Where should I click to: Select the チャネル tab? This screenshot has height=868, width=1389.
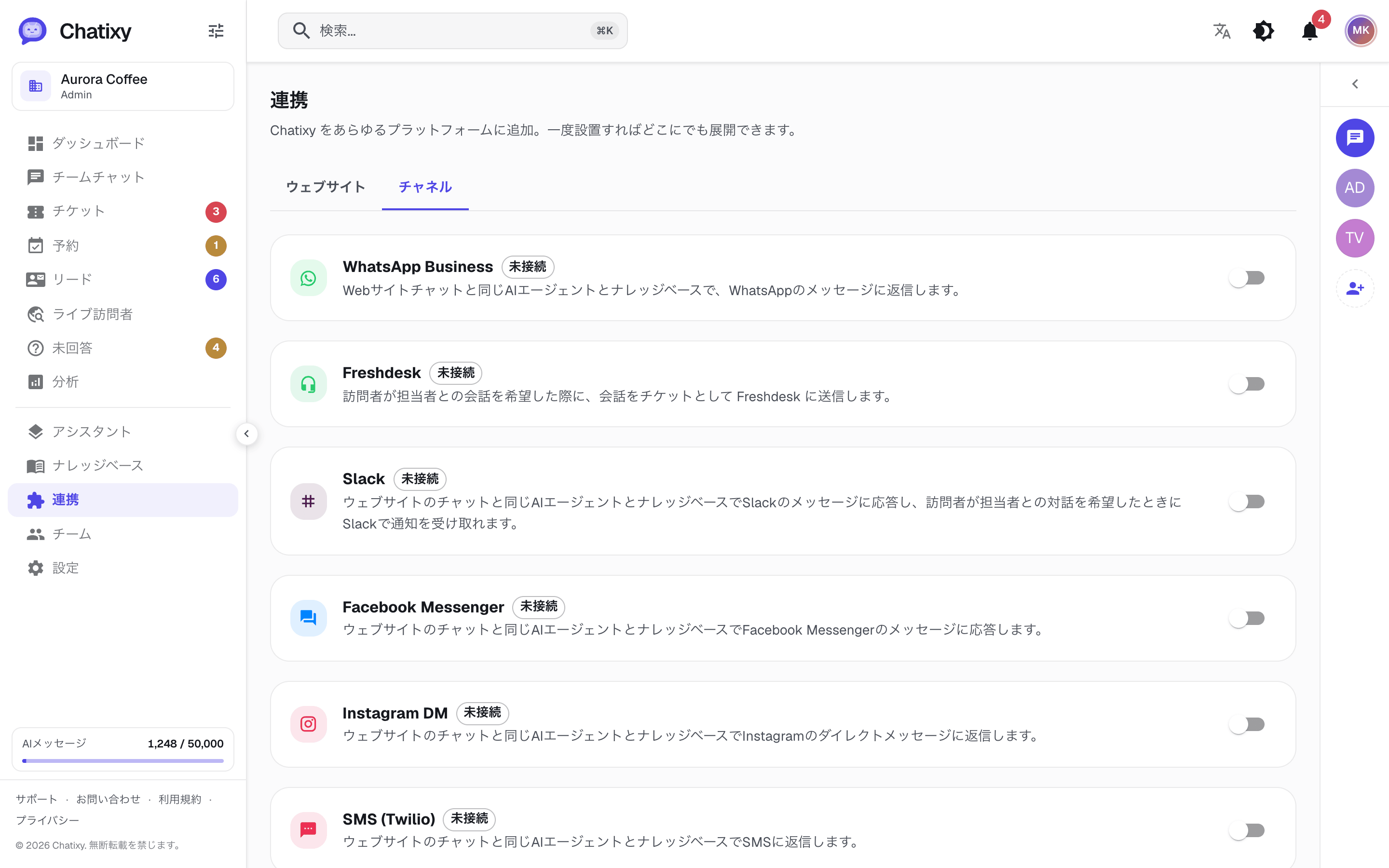(425, 187)
